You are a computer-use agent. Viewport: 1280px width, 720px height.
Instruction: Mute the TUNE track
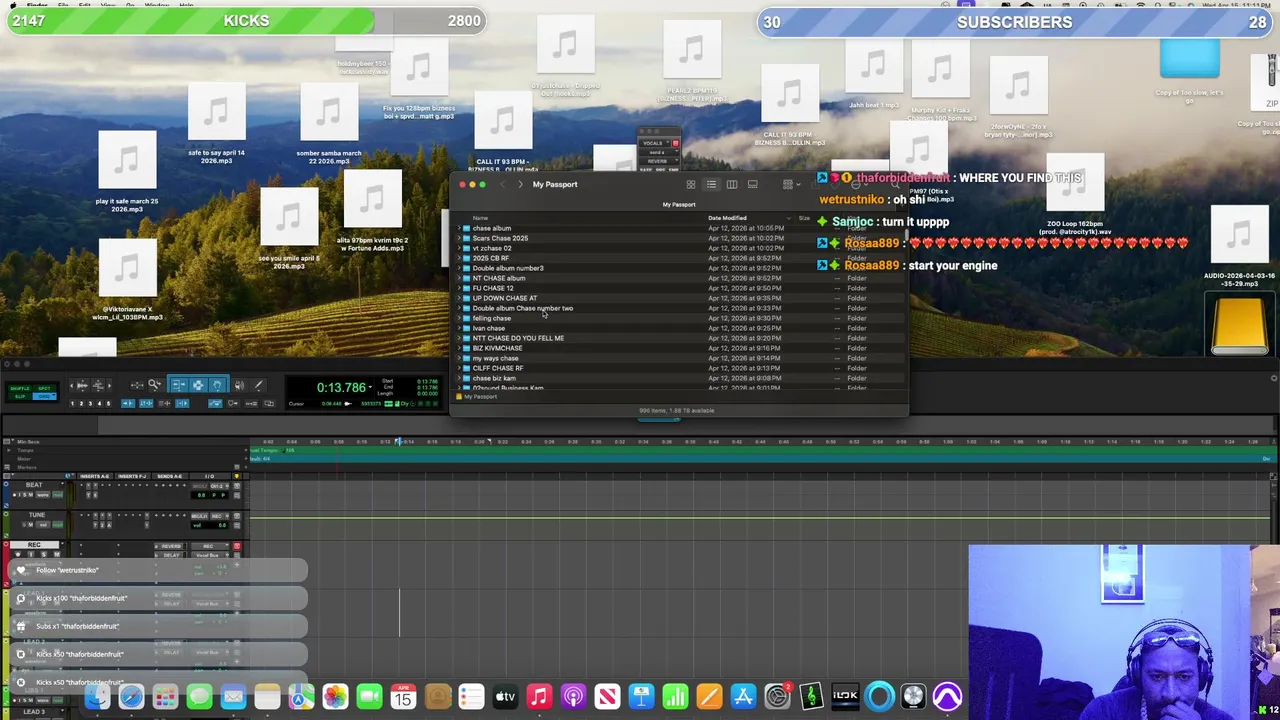coord(30,525)
